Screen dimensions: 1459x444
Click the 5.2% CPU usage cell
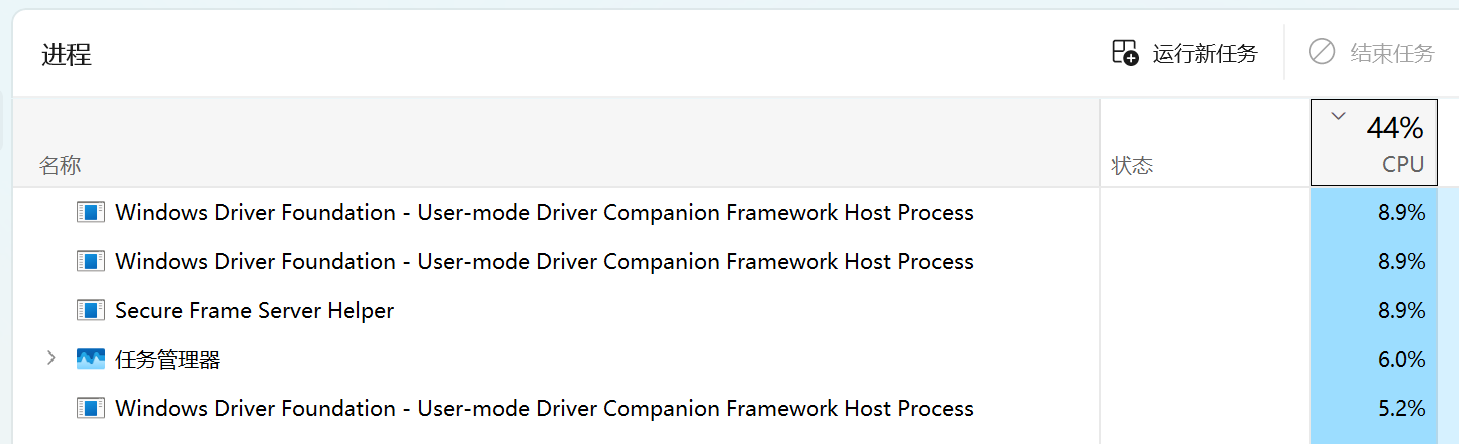tap(1374, 408)
